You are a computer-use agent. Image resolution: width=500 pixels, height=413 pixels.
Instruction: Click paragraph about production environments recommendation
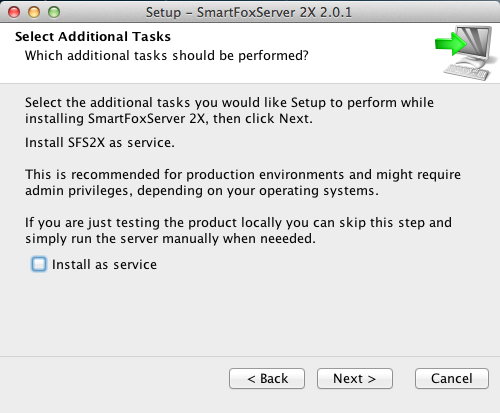coord(243,182)
